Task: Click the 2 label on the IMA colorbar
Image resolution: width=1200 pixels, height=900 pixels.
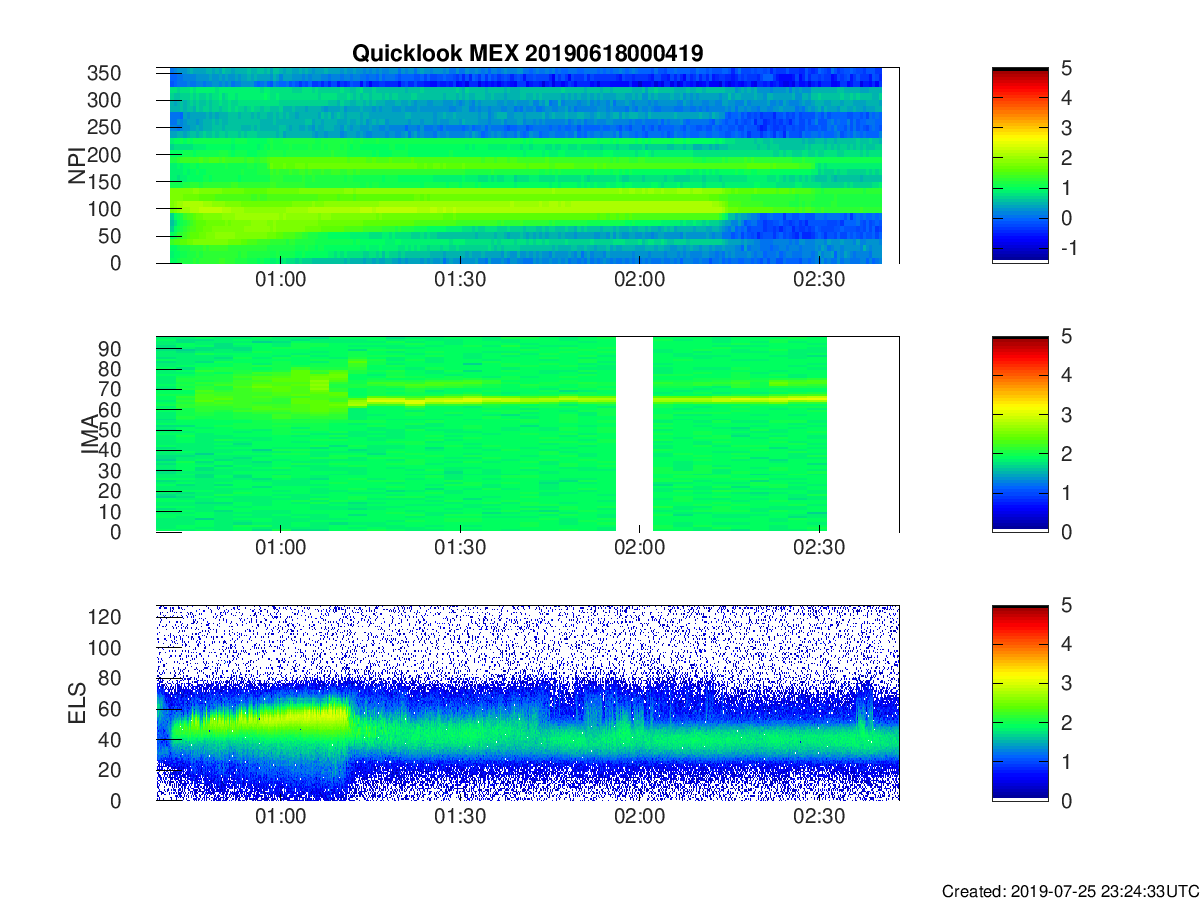Action: point(1065,454)
